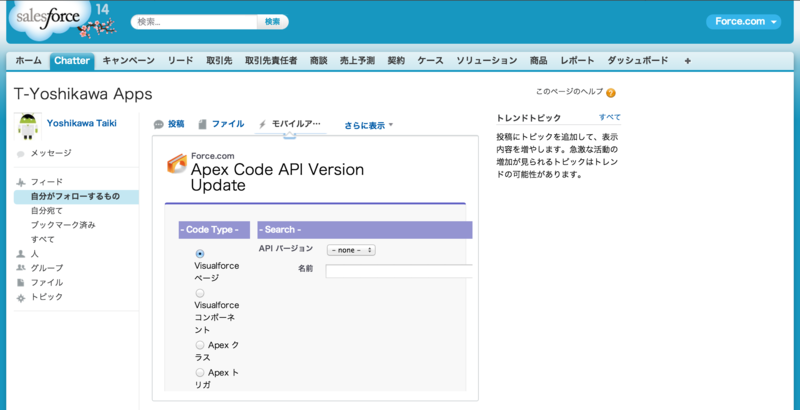This screenshot has height=410, width=800.
Task: Click Yoshikawa Taiki's droid avatar
Action: 28,126
